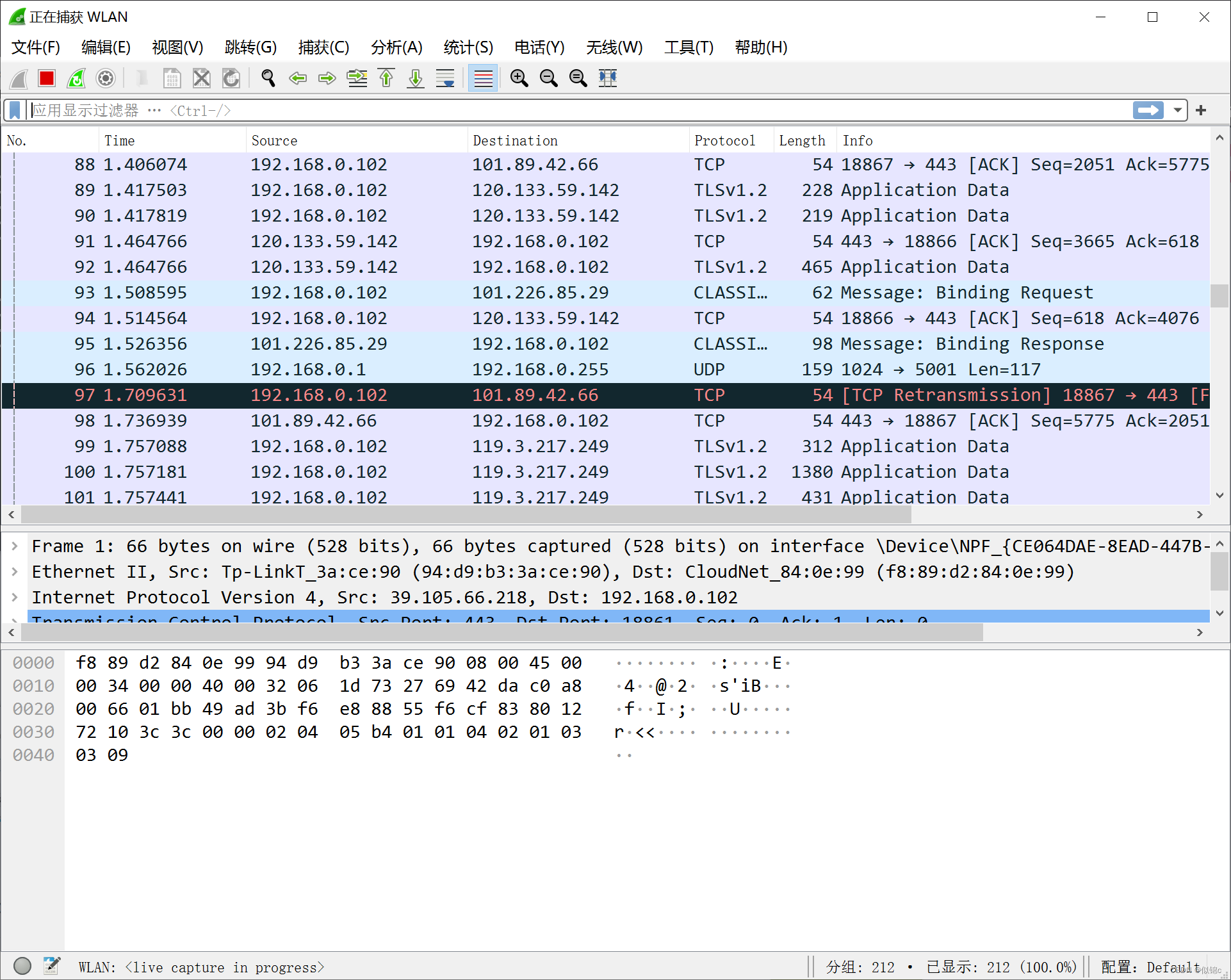
Task: Zoom in main window text
Action: coord(519,78)
